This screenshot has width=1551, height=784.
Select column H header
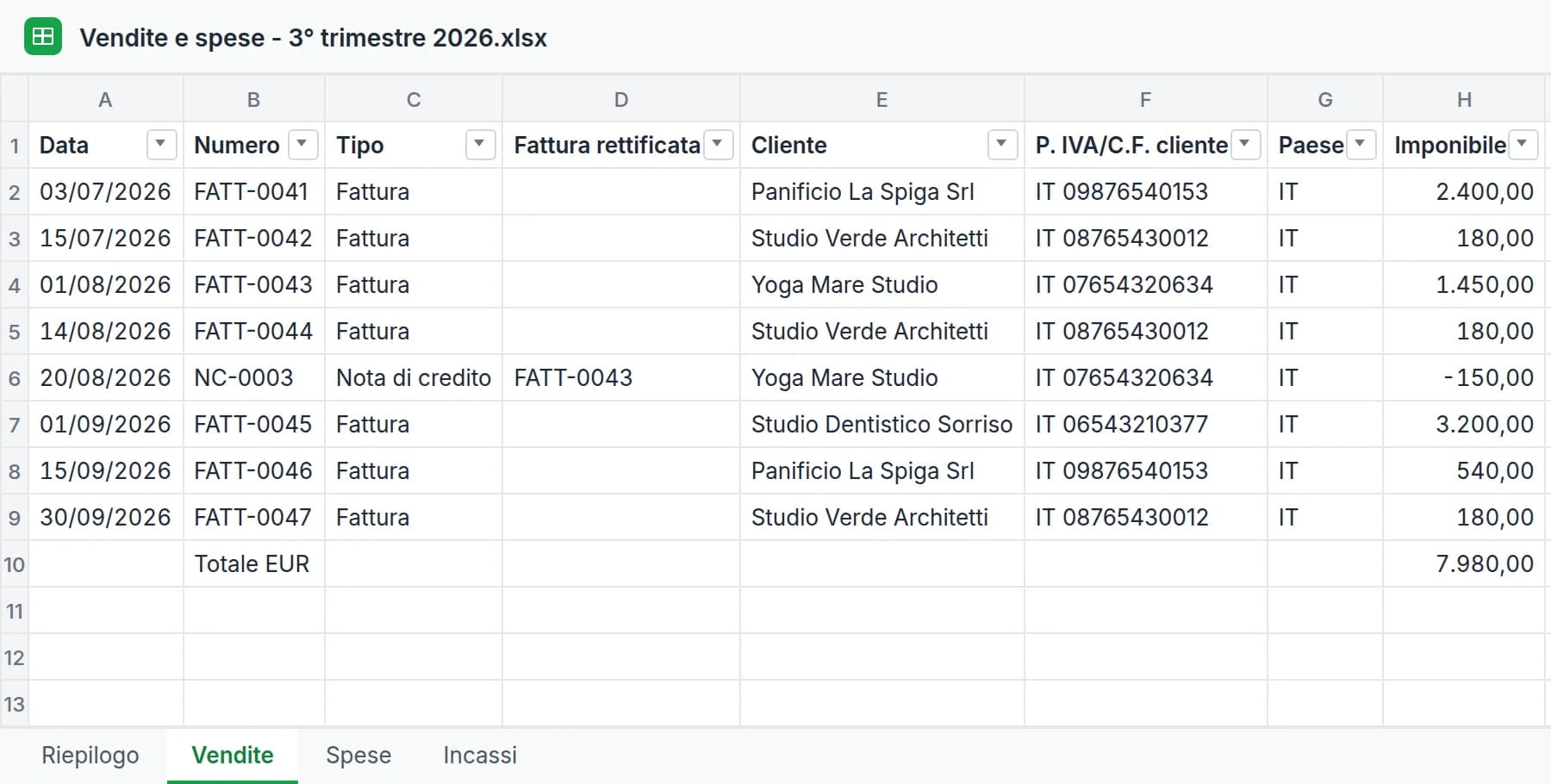click(x=1464, y=99)
